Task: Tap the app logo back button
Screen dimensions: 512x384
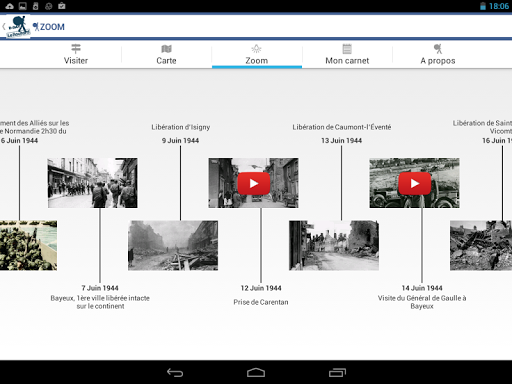Action: point(17,27)
